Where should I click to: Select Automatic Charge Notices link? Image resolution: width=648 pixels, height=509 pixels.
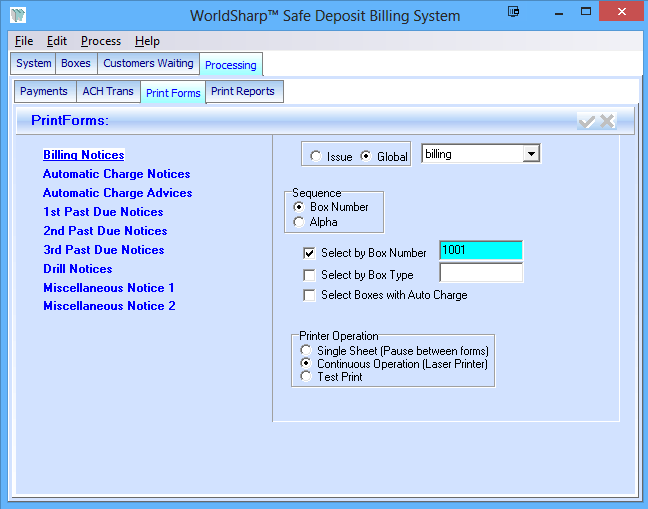(x=116, y=174)
